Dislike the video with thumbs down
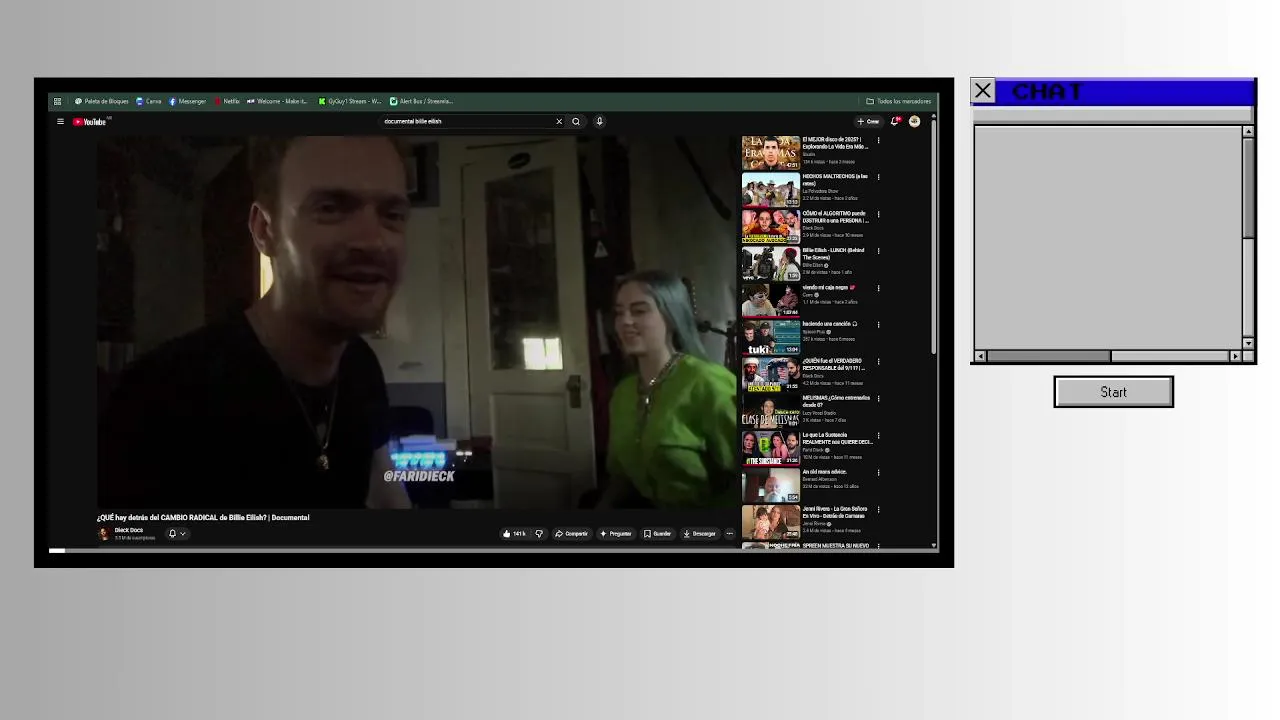1280x720 pixels. (539, 534)
